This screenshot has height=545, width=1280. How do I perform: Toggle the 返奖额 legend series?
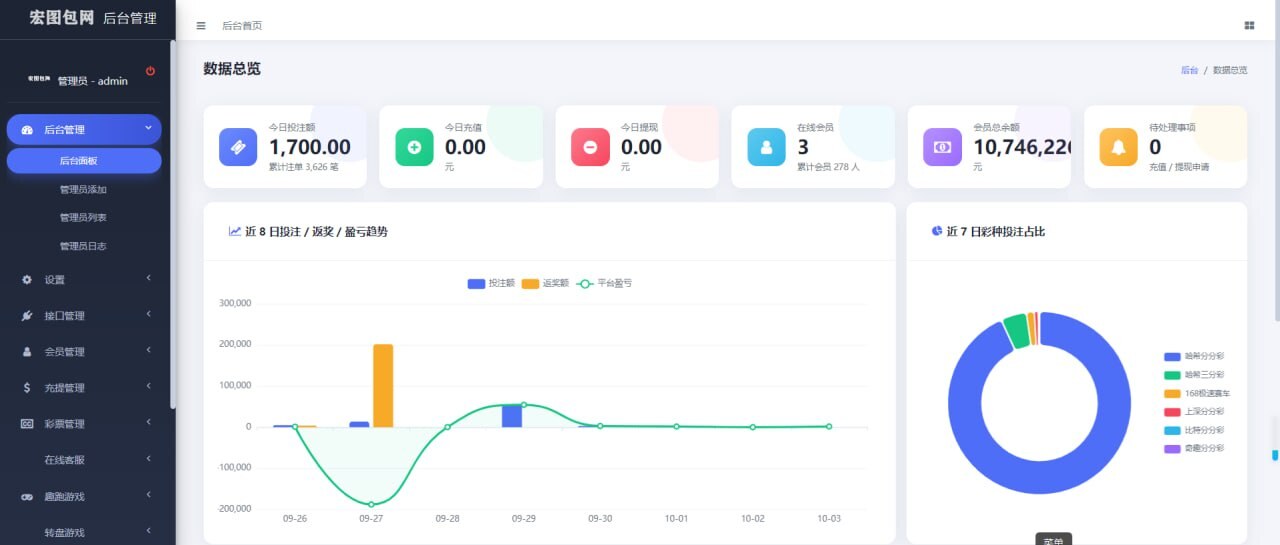point(545,283)
